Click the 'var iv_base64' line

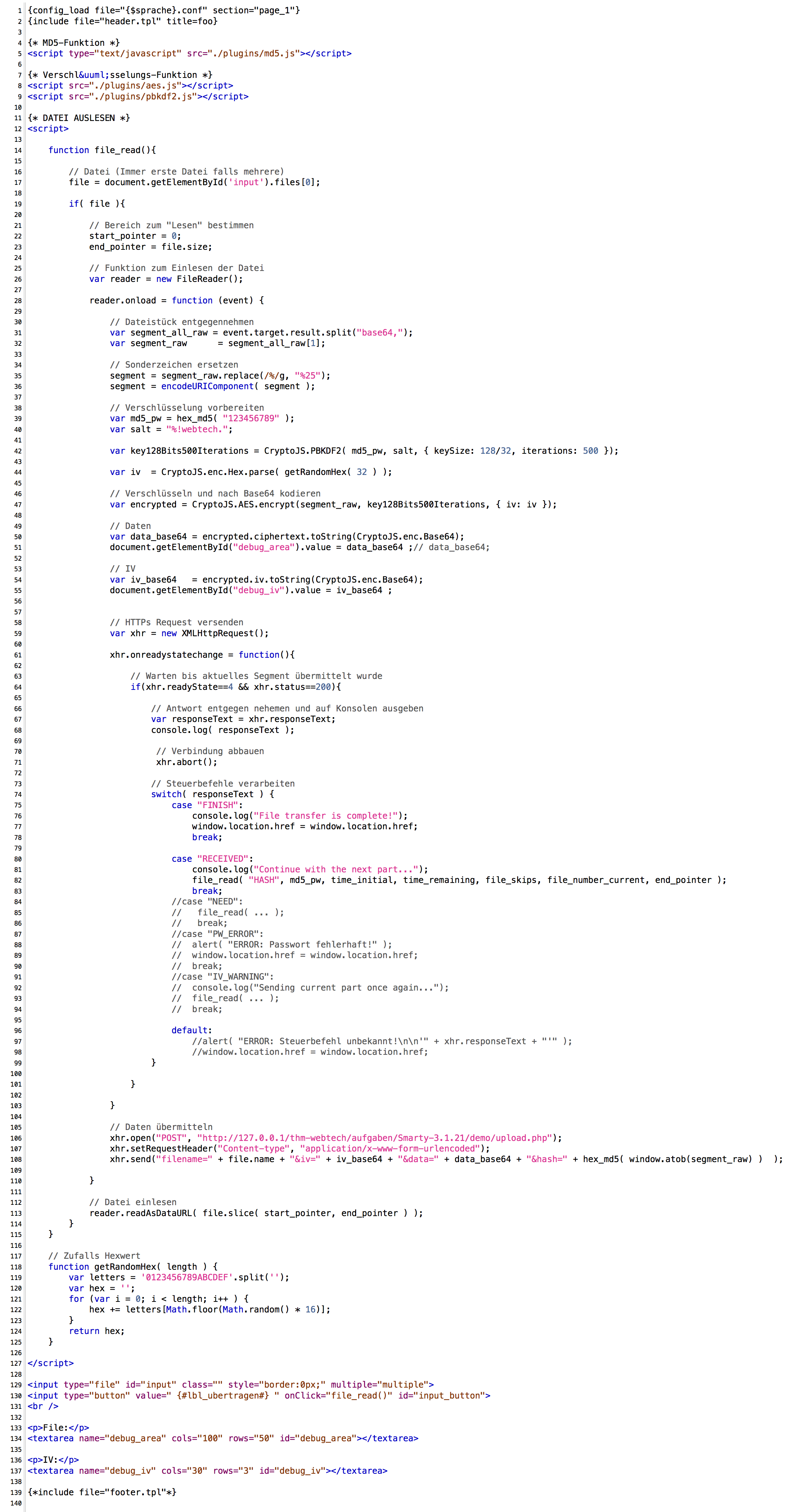pos(267,579)
